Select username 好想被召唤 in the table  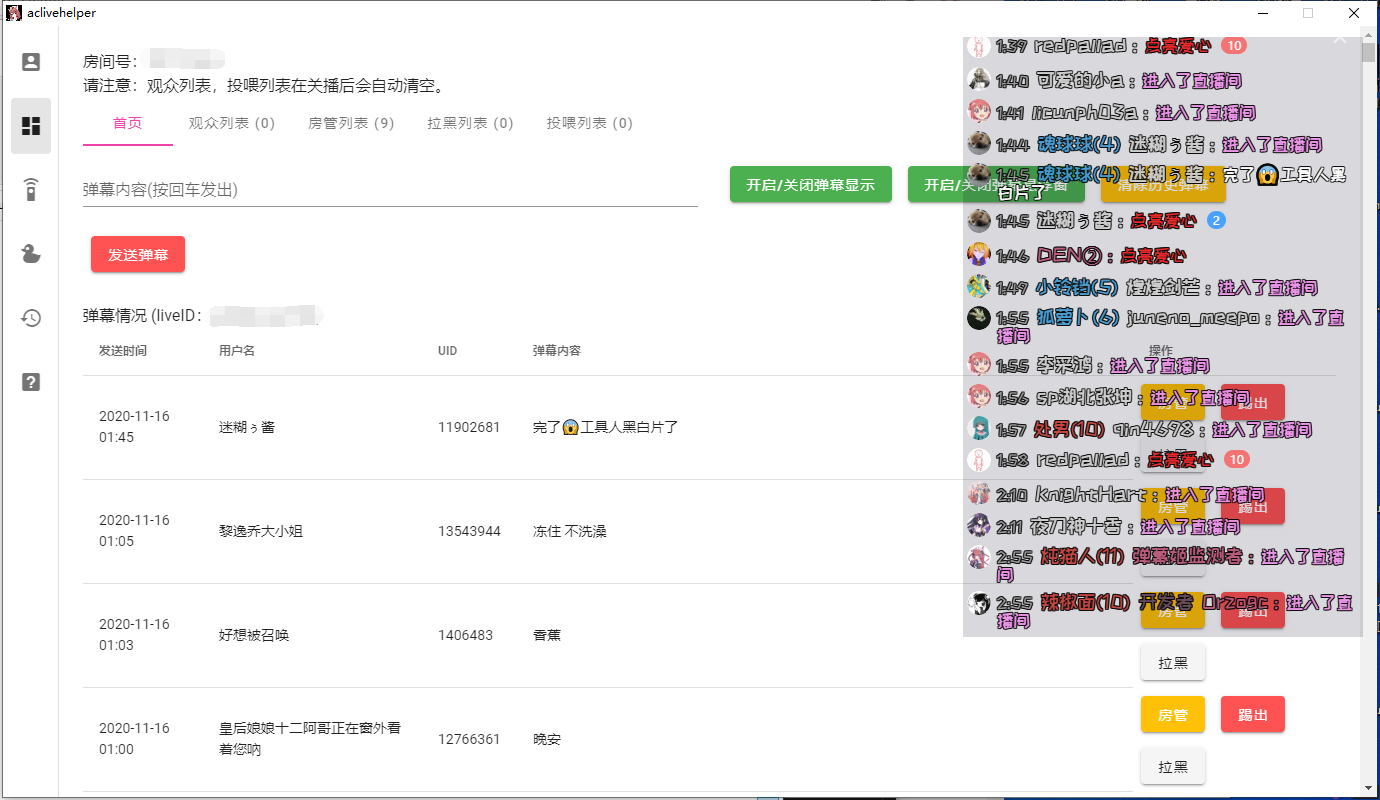tap(254, 635)
